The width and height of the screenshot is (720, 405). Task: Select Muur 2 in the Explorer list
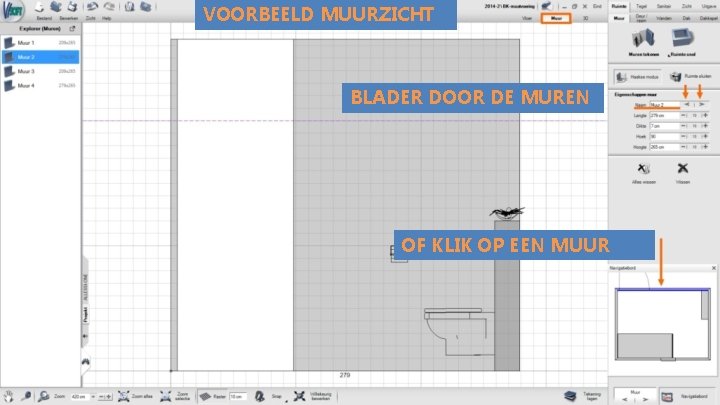(40, 57)
